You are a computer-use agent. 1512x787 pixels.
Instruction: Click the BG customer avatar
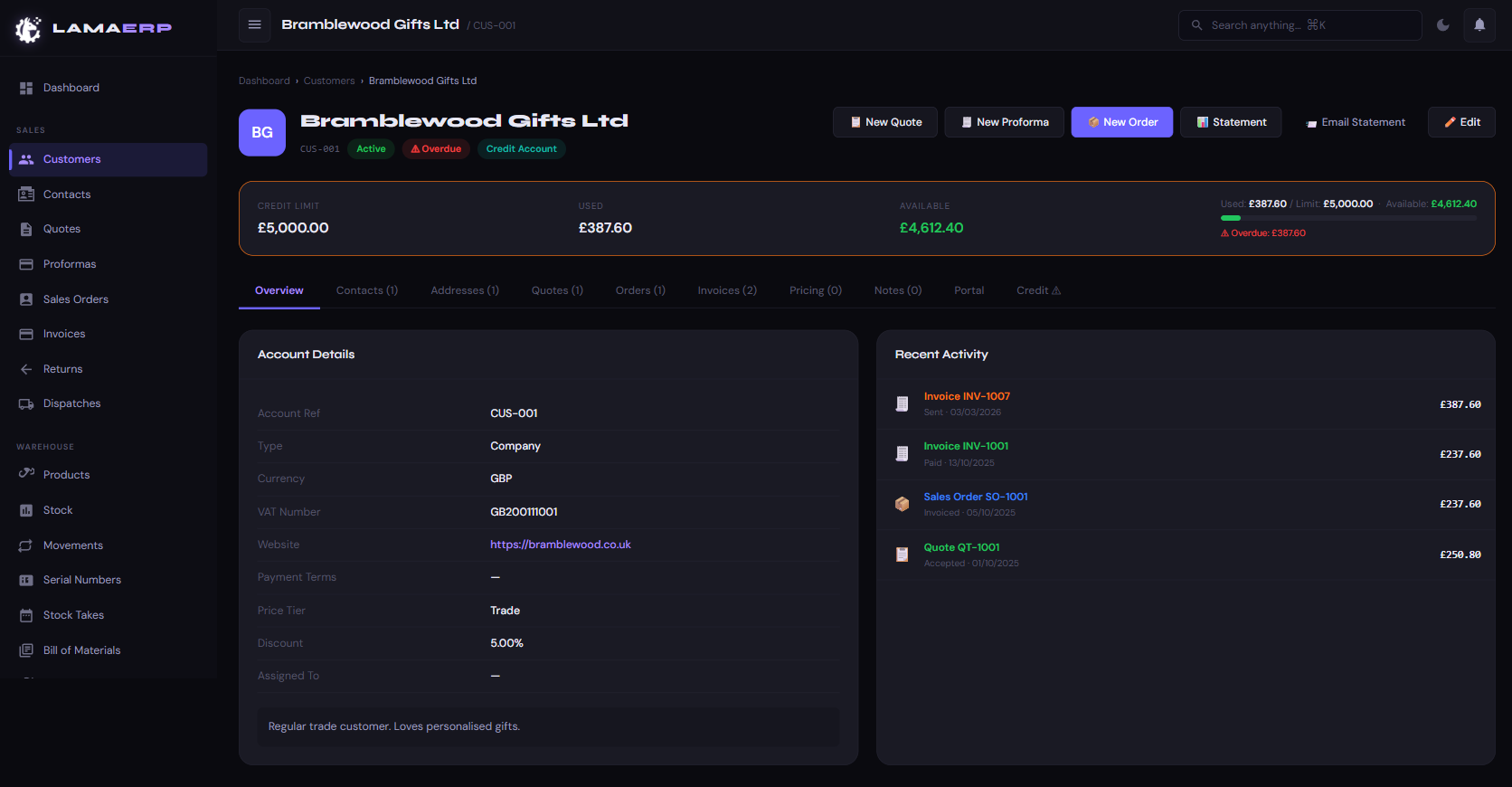(x=262, y=133)
